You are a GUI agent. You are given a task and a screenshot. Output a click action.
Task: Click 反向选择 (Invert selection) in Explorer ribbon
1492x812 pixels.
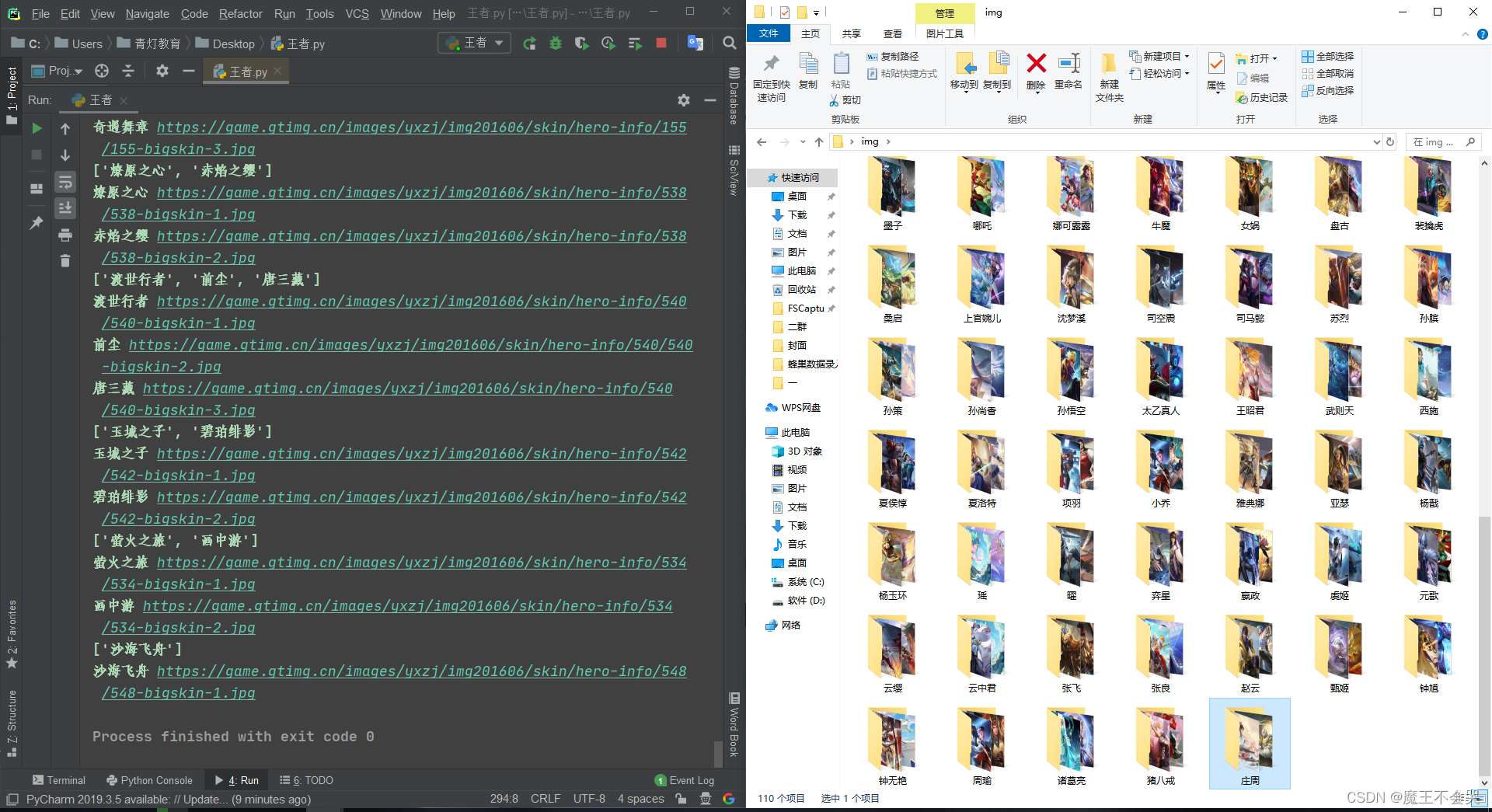point(1328,90)
